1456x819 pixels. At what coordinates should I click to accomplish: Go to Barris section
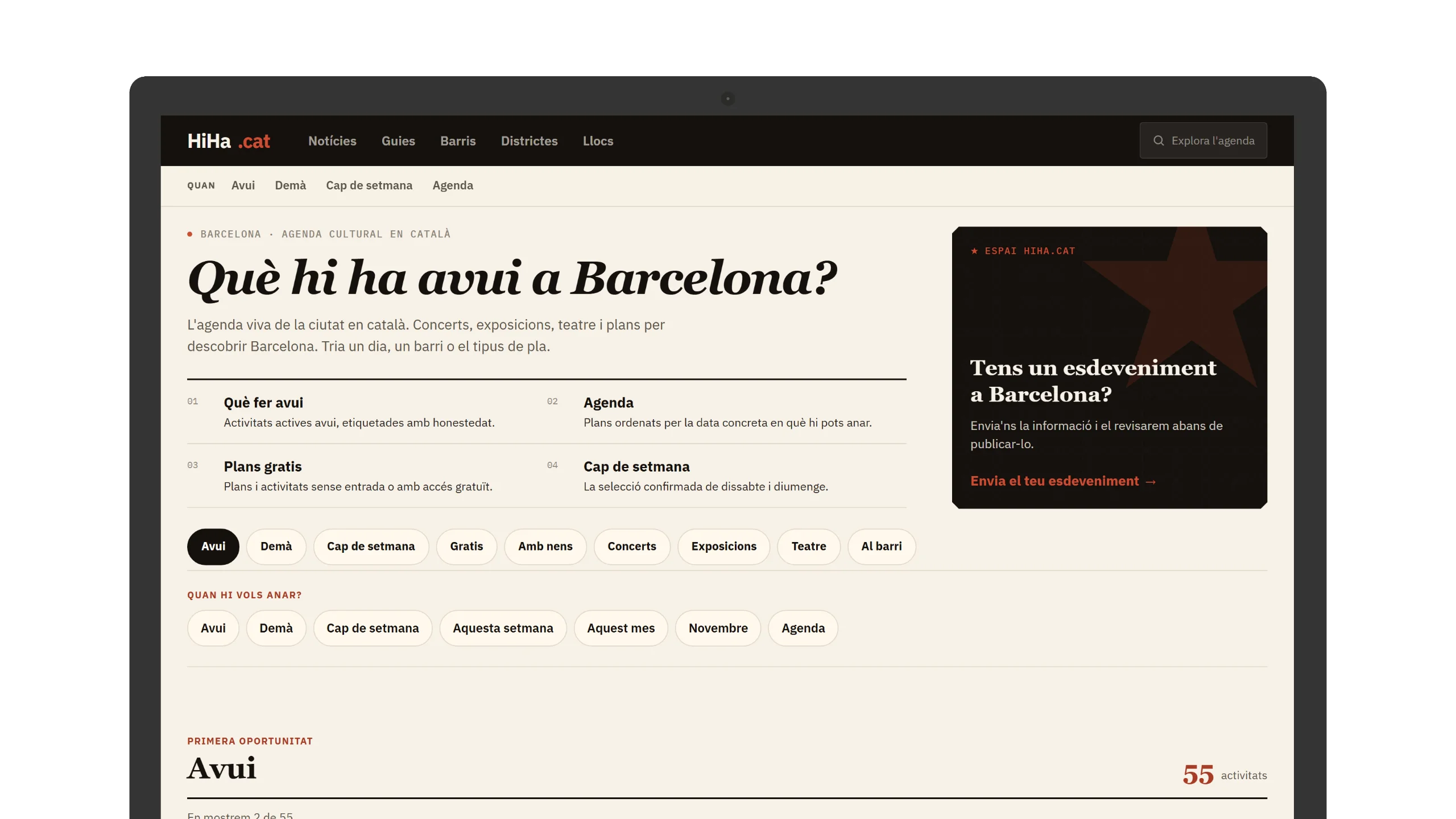pyautogui.click(x=458, y=141)
